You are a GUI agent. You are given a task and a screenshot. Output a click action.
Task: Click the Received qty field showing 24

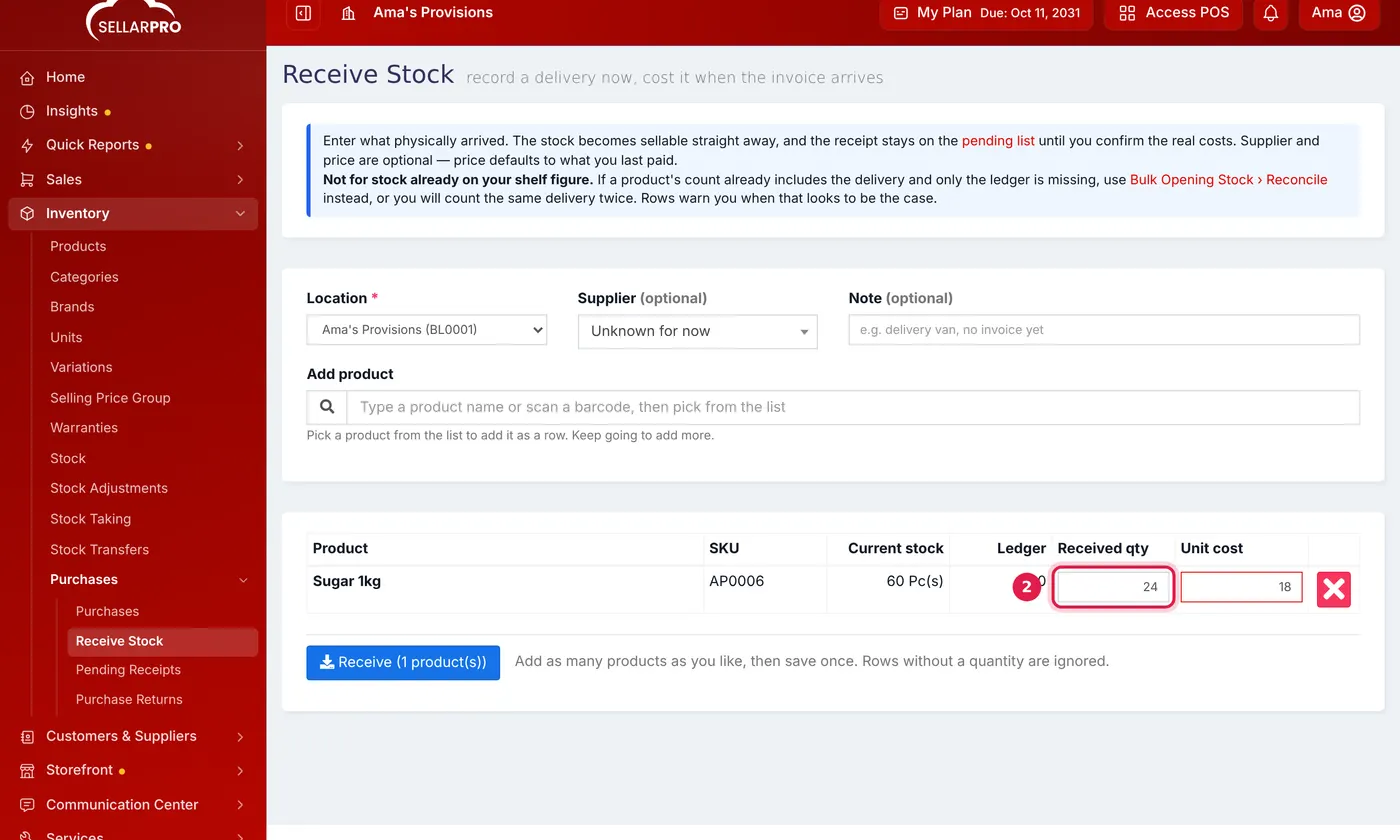1113,587
